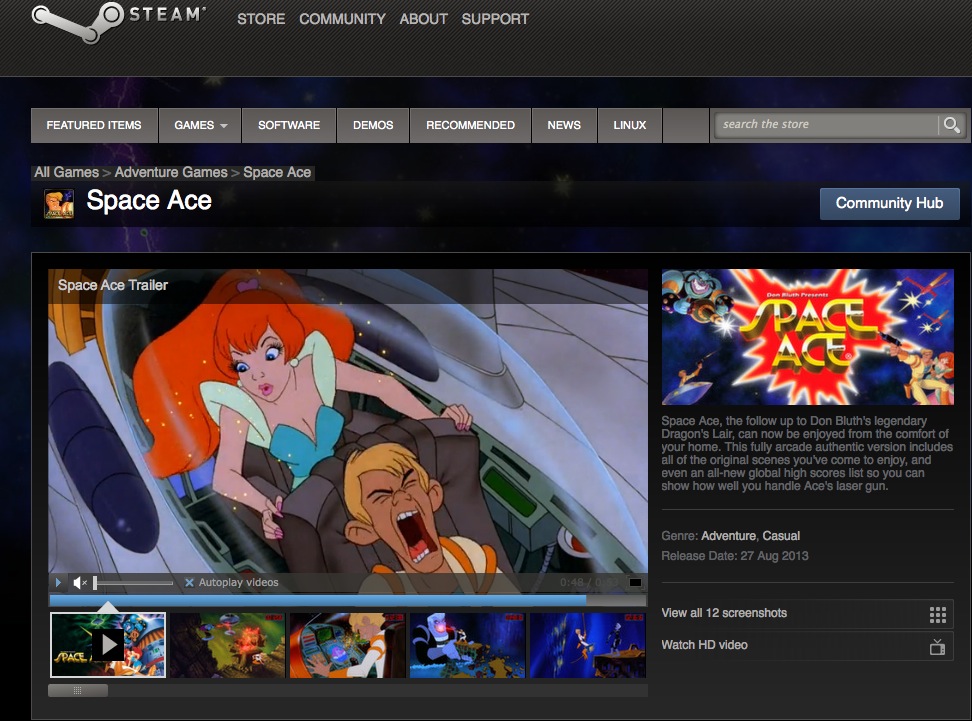Open the Casual genre link
The height and width of the screenshot is (721, 972).
(x=781, y=536)
